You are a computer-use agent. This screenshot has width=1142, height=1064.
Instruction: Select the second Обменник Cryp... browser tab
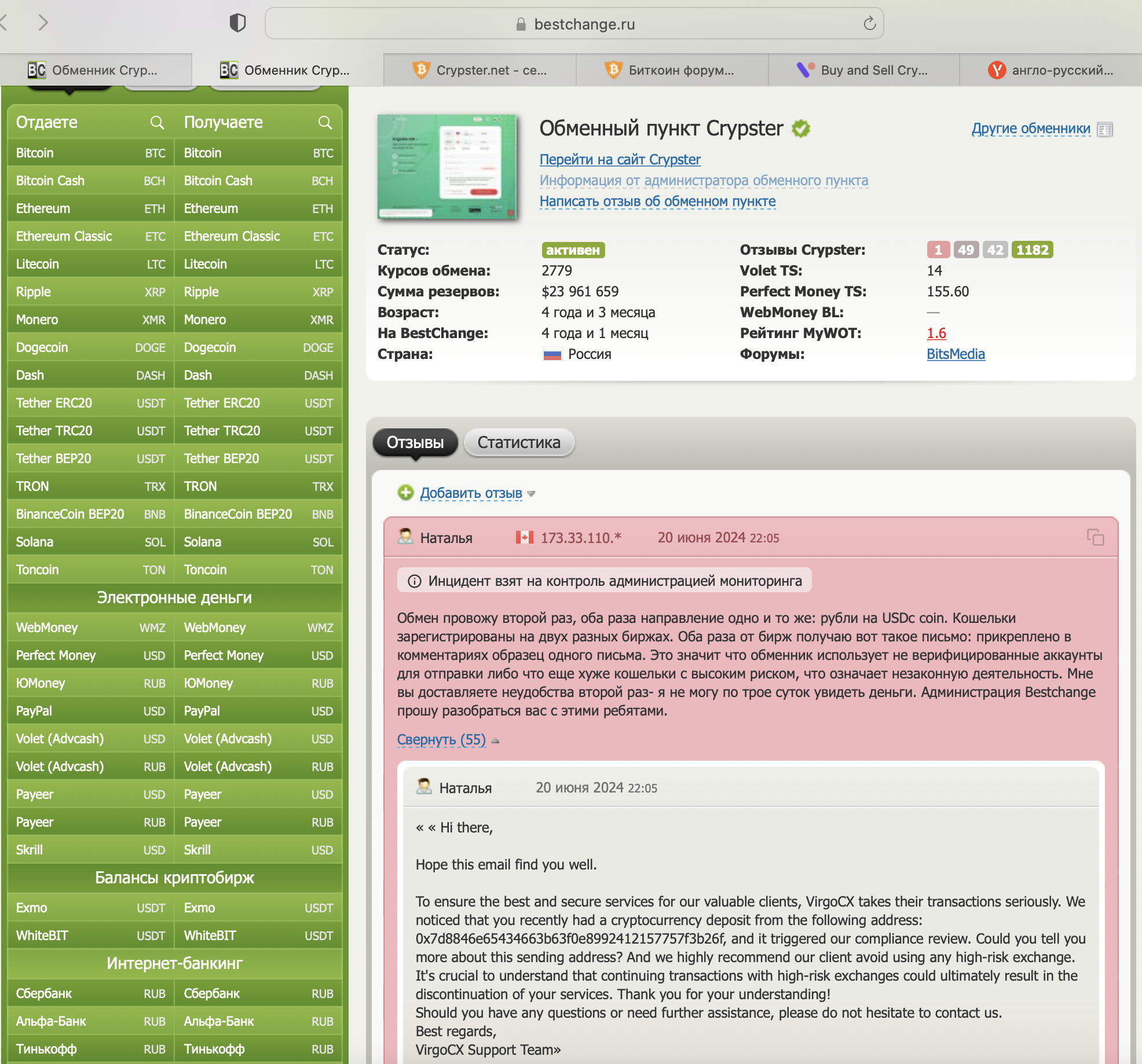288,70
